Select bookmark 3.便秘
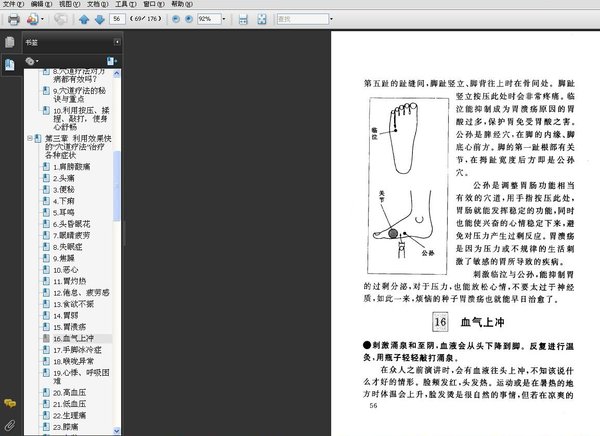The width and height of the screenshot is (600, 436). (x=64, y=189)
